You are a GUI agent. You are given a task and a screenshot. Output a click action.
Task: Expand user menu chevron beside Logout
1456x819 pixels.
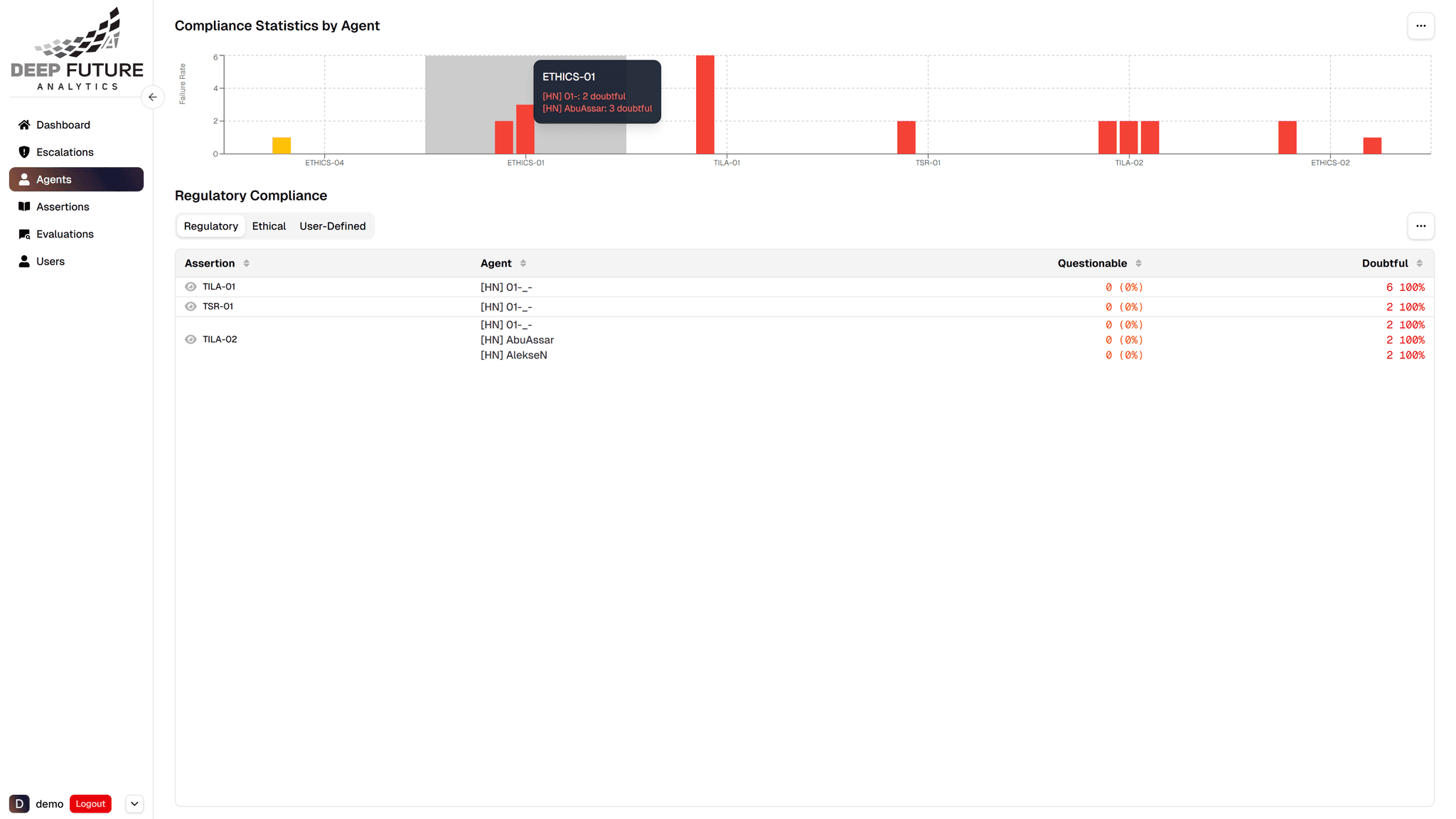[134, 804]
